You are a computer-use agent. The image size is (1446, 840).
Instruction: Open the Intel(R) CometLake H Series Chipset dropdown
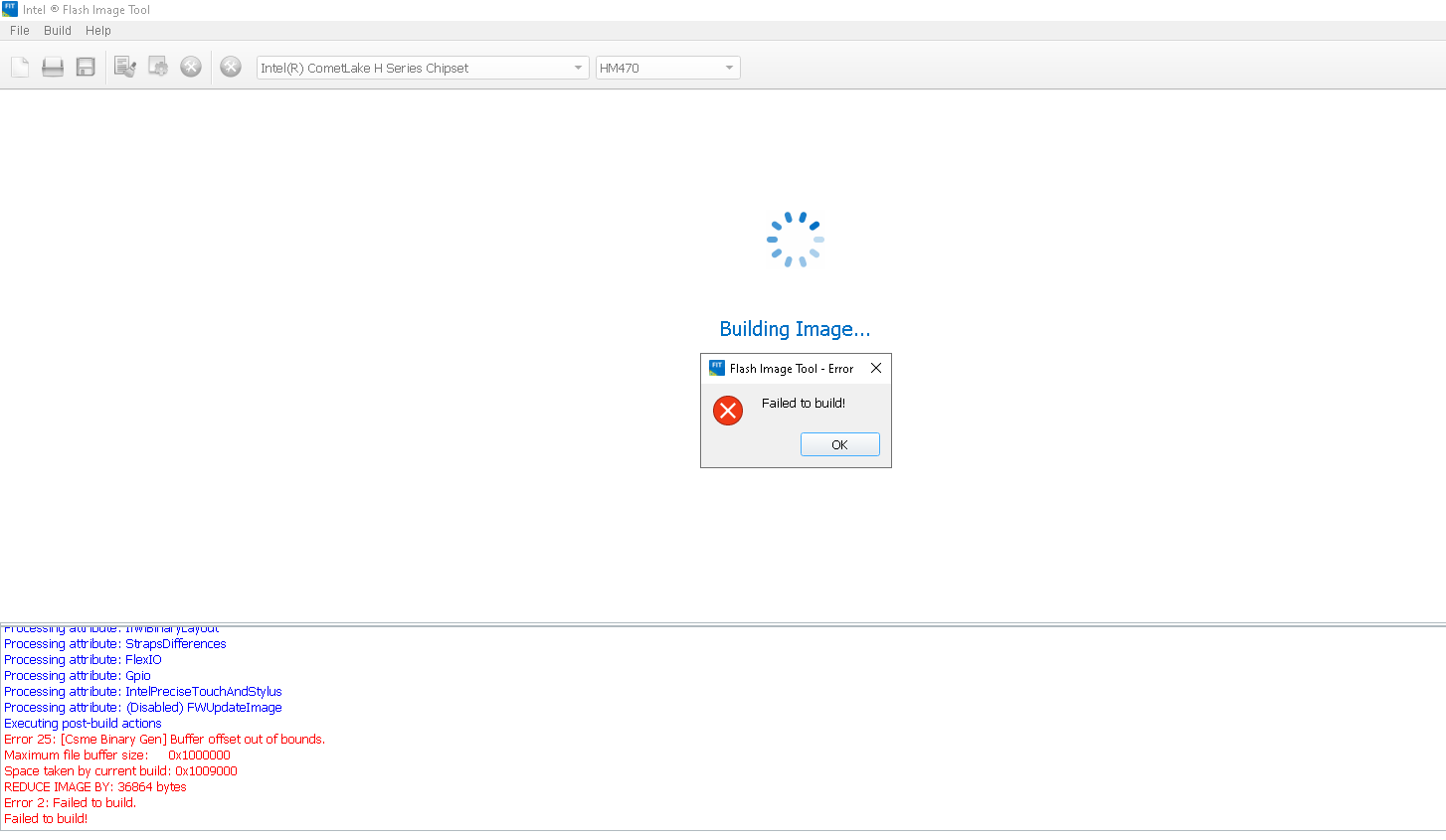click(423, 68)
